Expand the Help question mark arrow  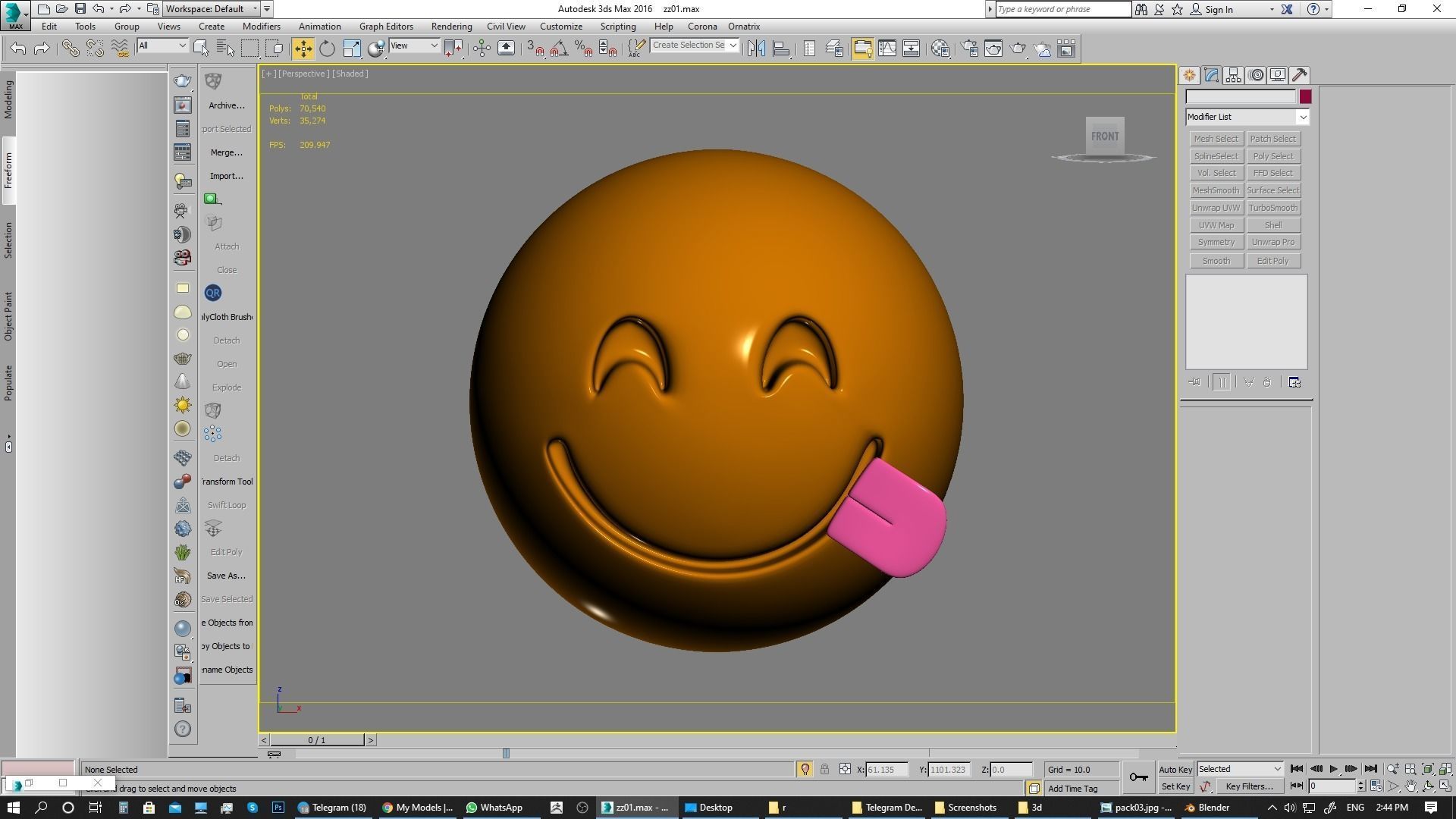pyautogui.click(x=1326, y=9)
